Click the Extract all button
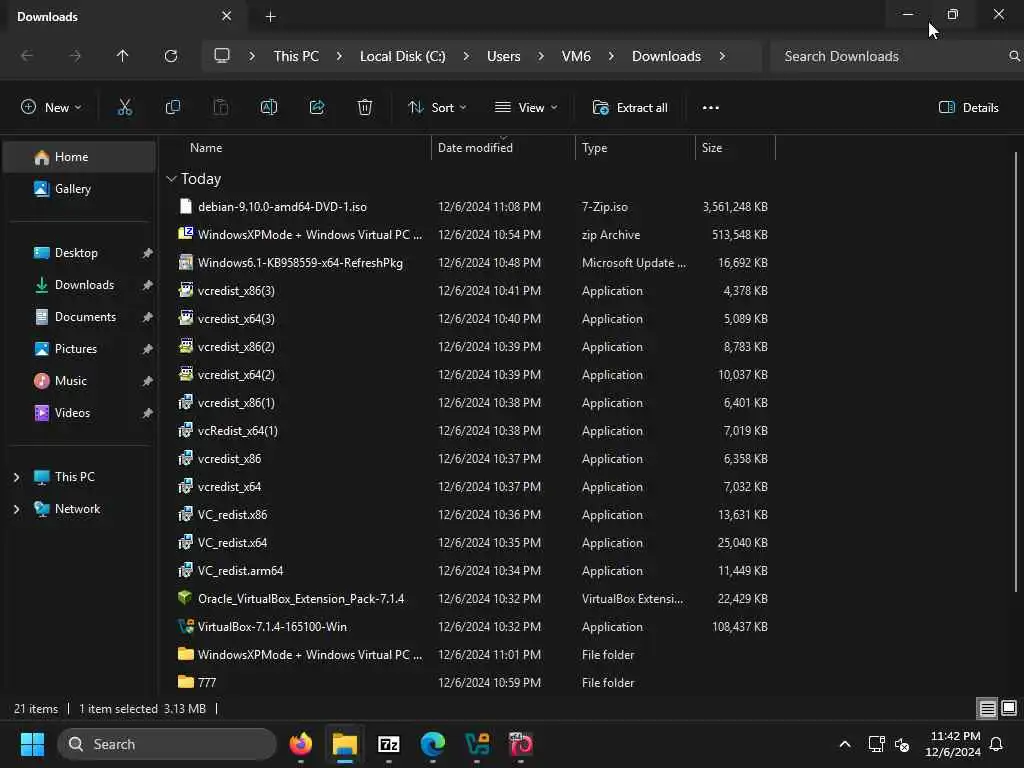1024x768 pixels. coord(630,108)
